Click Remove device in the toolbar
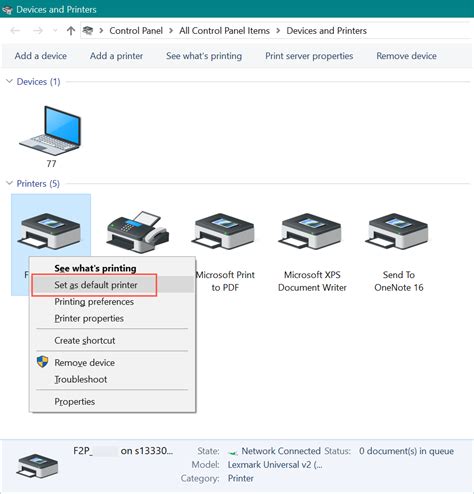 (406, 56)
